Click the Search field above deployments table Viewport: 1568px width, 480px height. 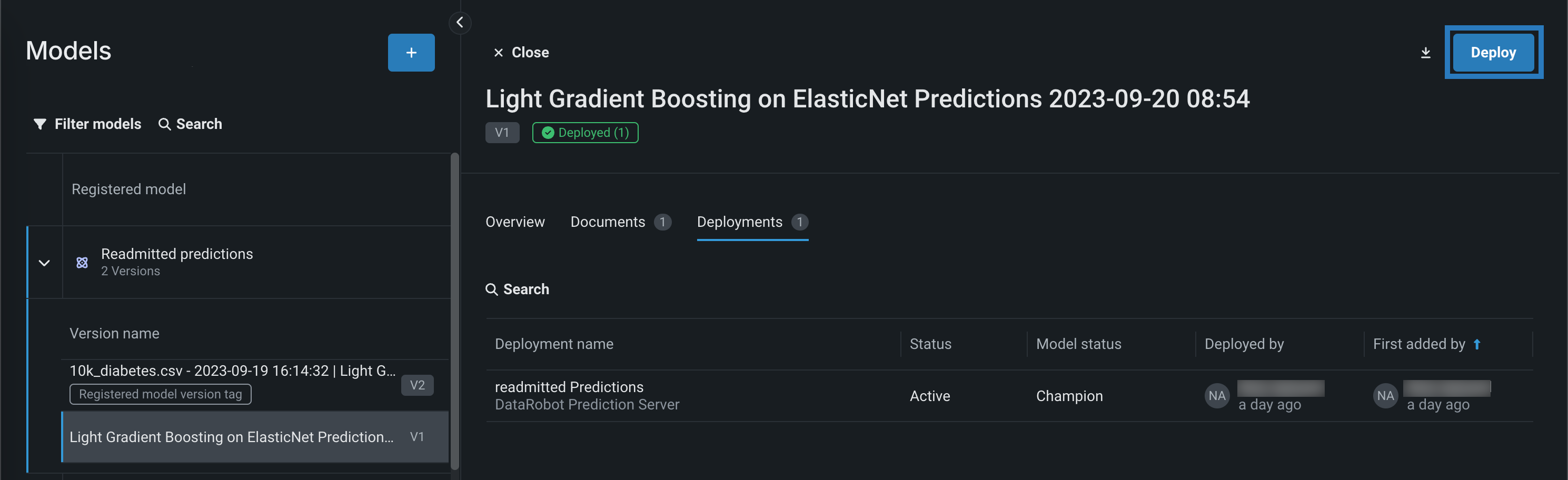tap(526, 289)
